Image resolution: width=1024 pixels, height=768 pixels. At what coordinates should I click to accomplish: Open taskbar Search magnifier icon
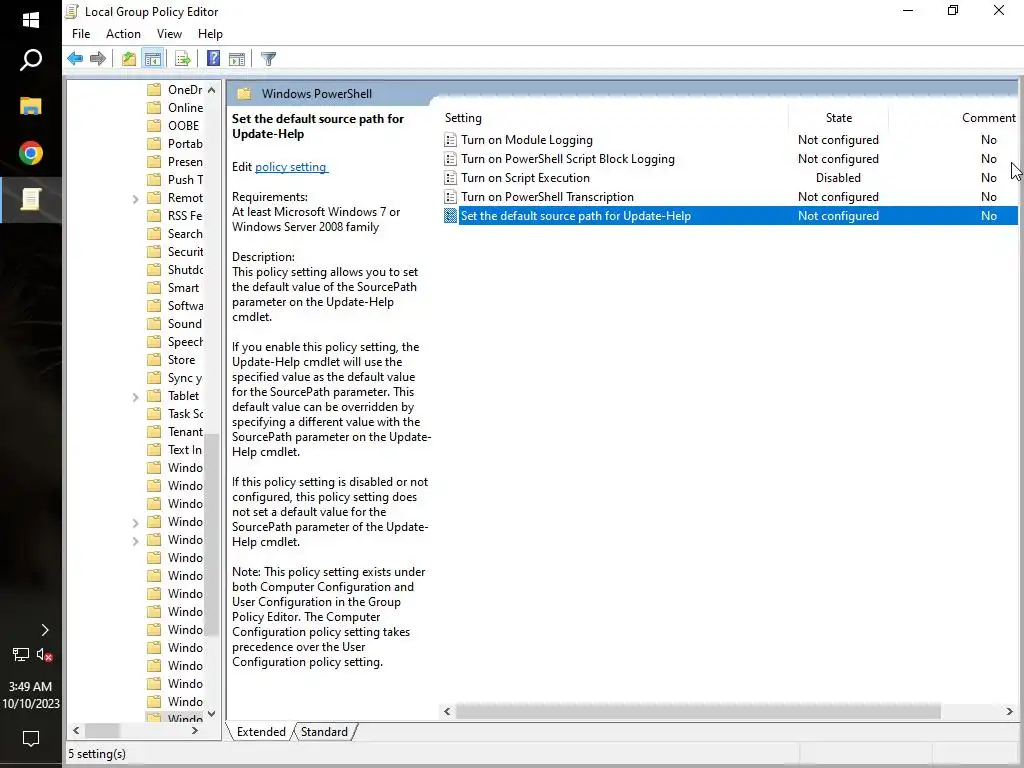click(31, 59)
